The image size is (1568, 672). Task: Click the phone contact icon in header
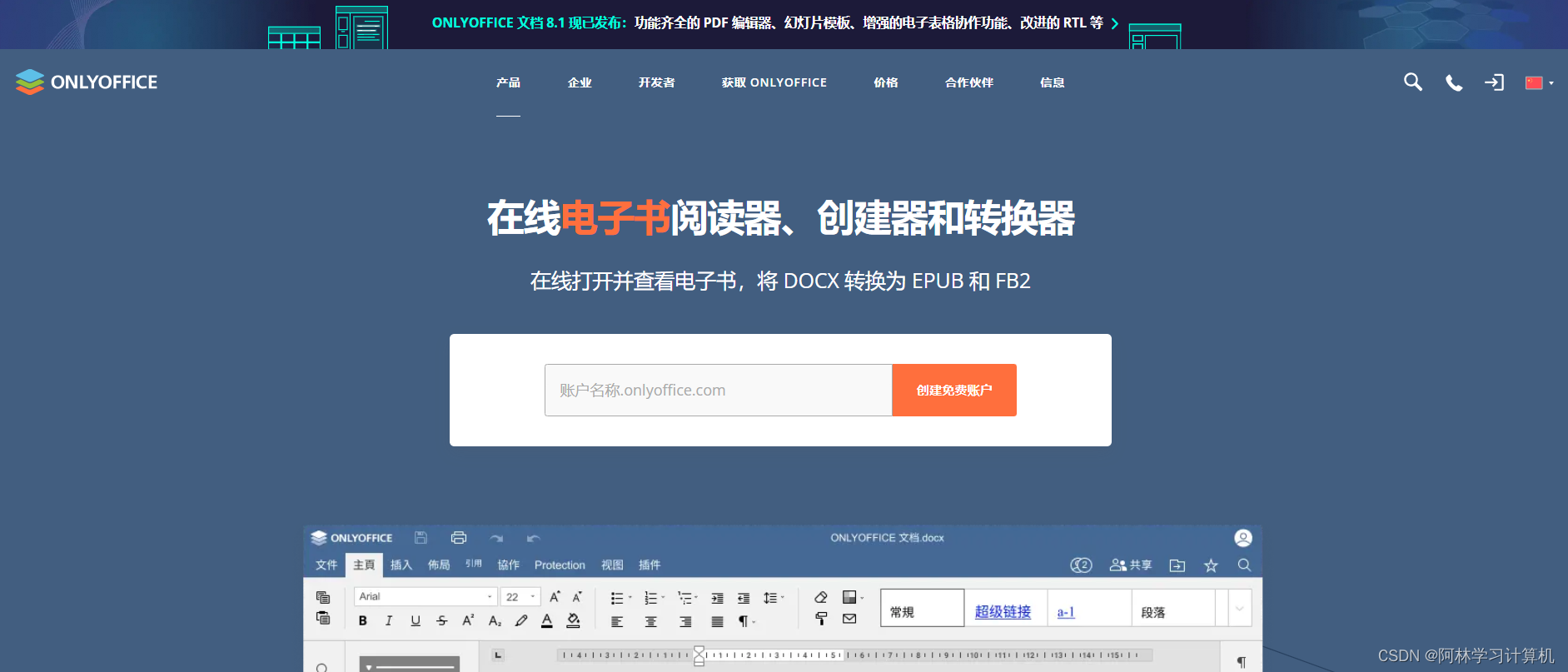point(1454,82)
